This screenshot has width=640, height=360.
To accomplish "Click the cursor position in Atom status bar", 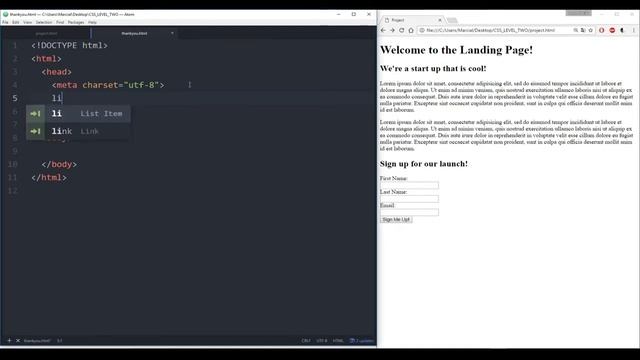I will coord(60,341).
